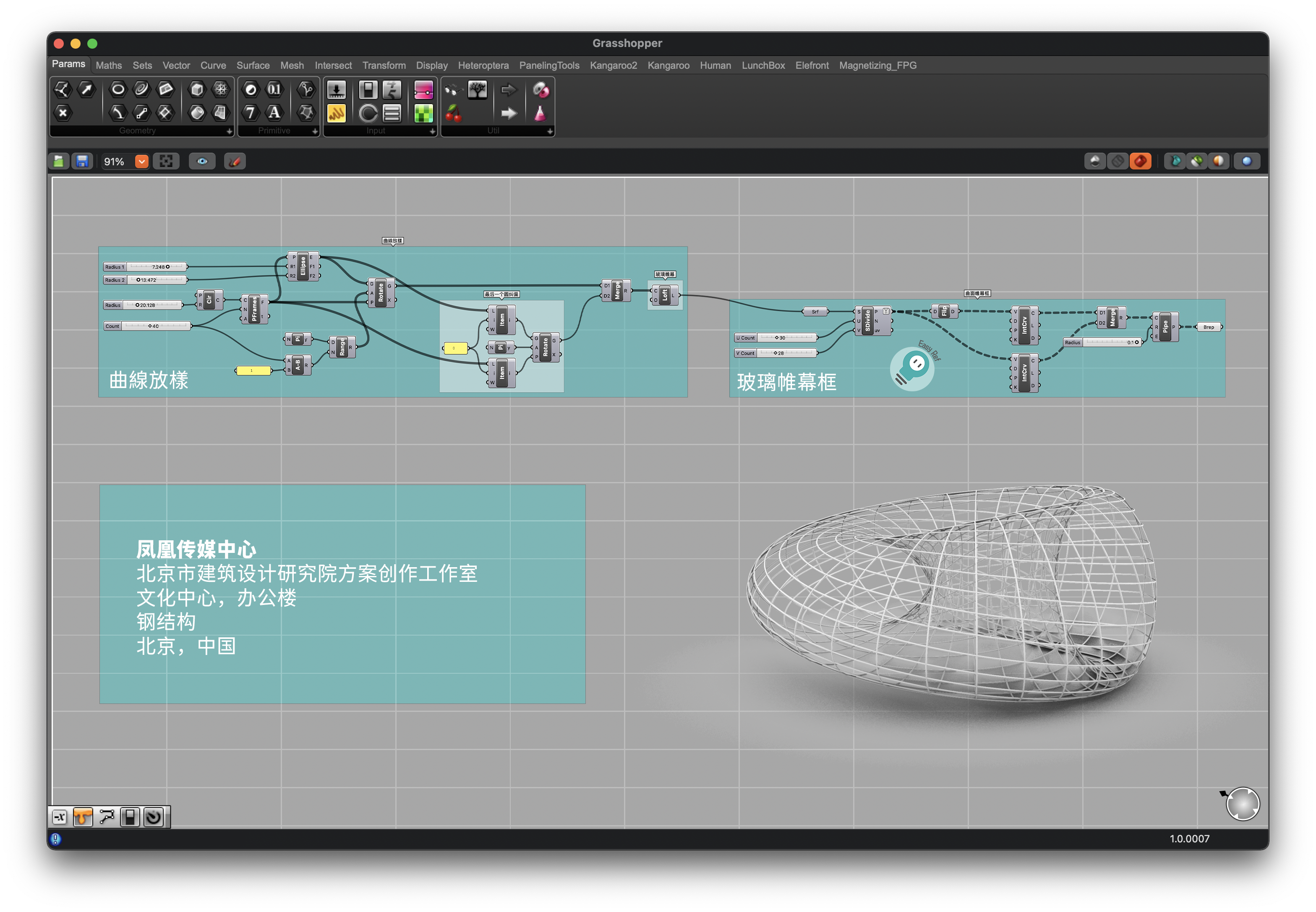The height and width of the screenshot is (912, 1316).
Task: Select the Gradient component icon
Action: 423,90
